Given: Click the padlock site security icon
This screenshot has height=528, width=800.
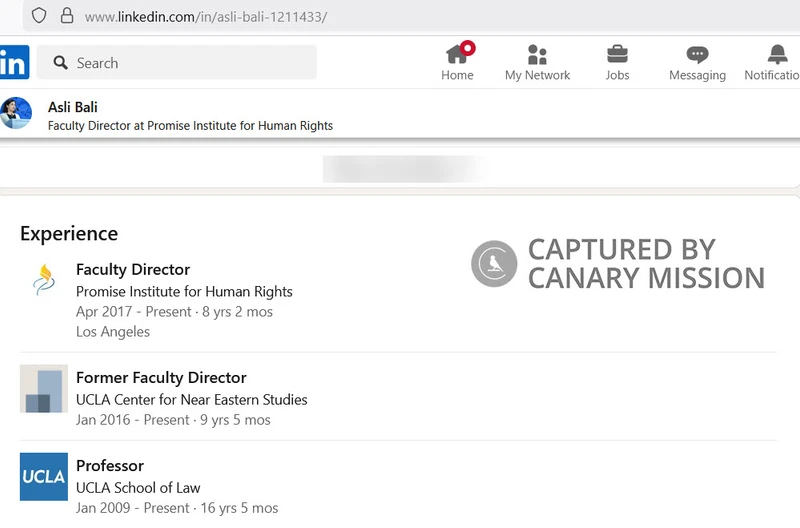Looking at the screenshot, I should coord(67,16).
